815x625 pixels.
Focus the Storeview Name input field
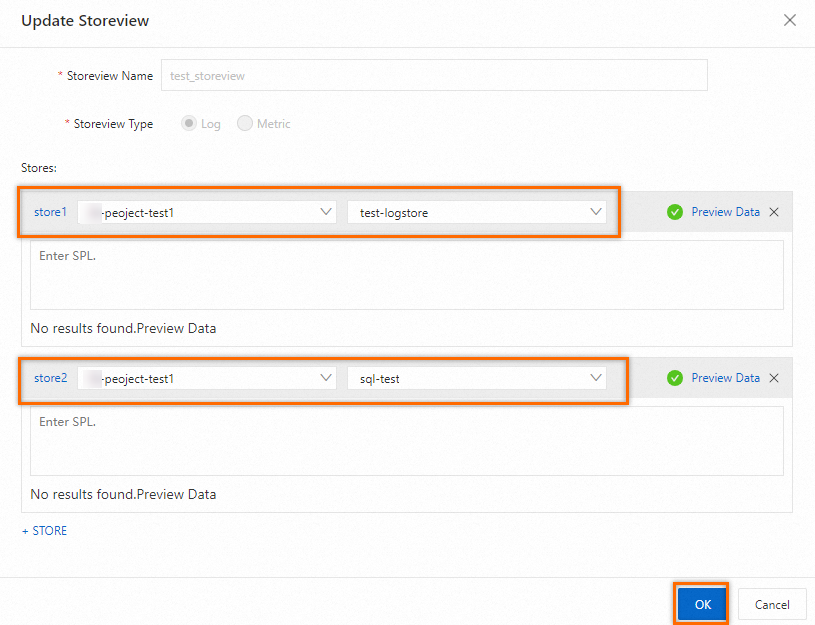coord(434,75)
